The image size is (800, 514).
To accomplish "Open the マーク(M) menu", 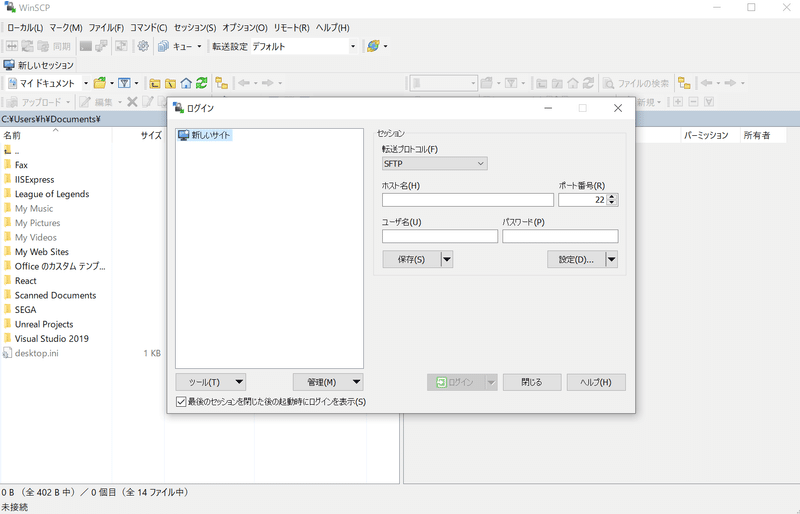I will click(66, 28).
